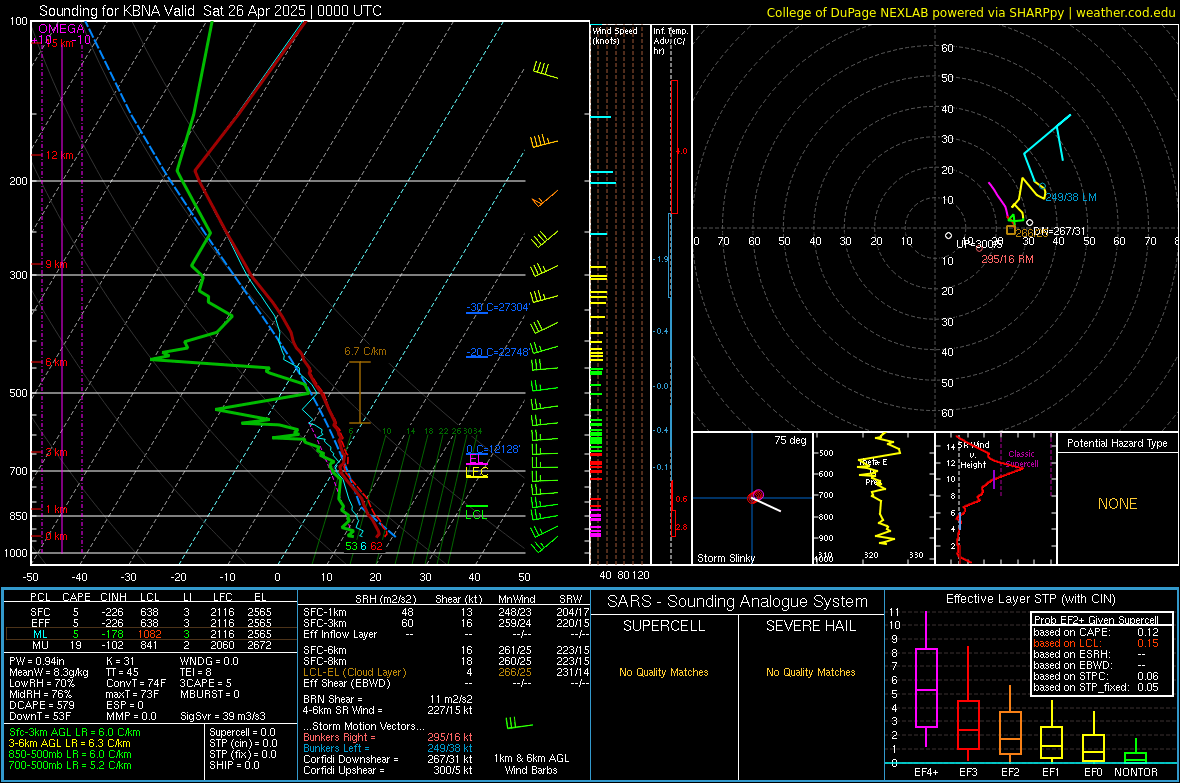The image size is (1180, 783).
Task: Click the 700-500mb LR value
Action: click(70, 765)
